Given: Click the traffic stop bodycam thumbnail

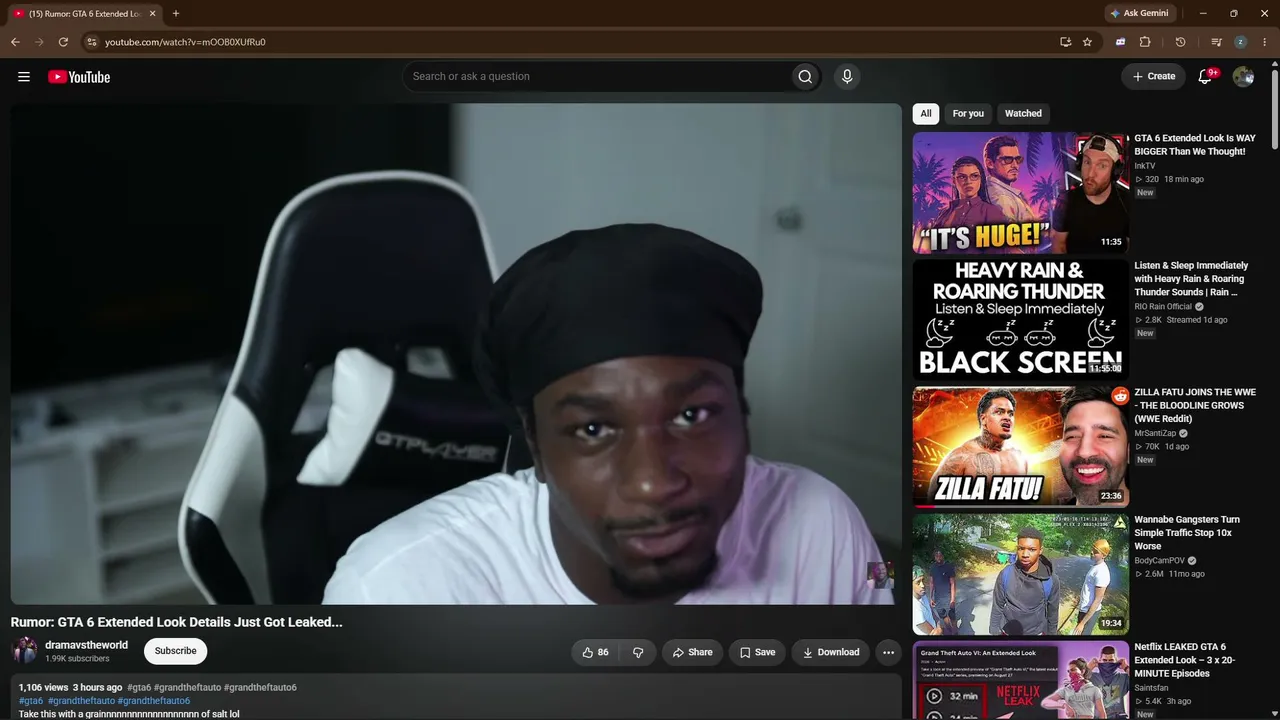Looking at the screenshot, I should coord(1020,574).
